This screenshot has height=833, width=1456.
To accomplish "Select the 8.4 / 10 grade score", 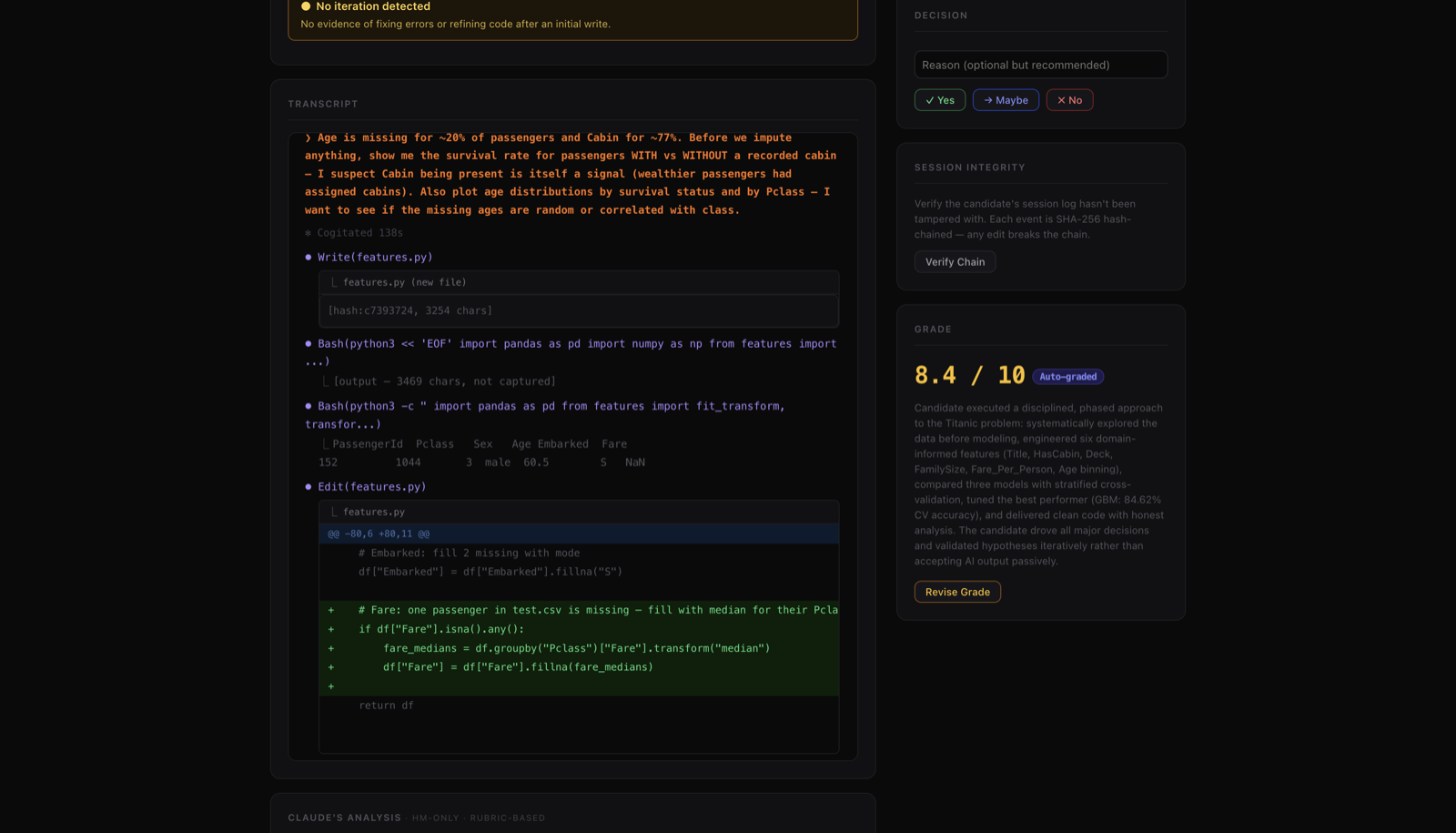I will 969,375.
